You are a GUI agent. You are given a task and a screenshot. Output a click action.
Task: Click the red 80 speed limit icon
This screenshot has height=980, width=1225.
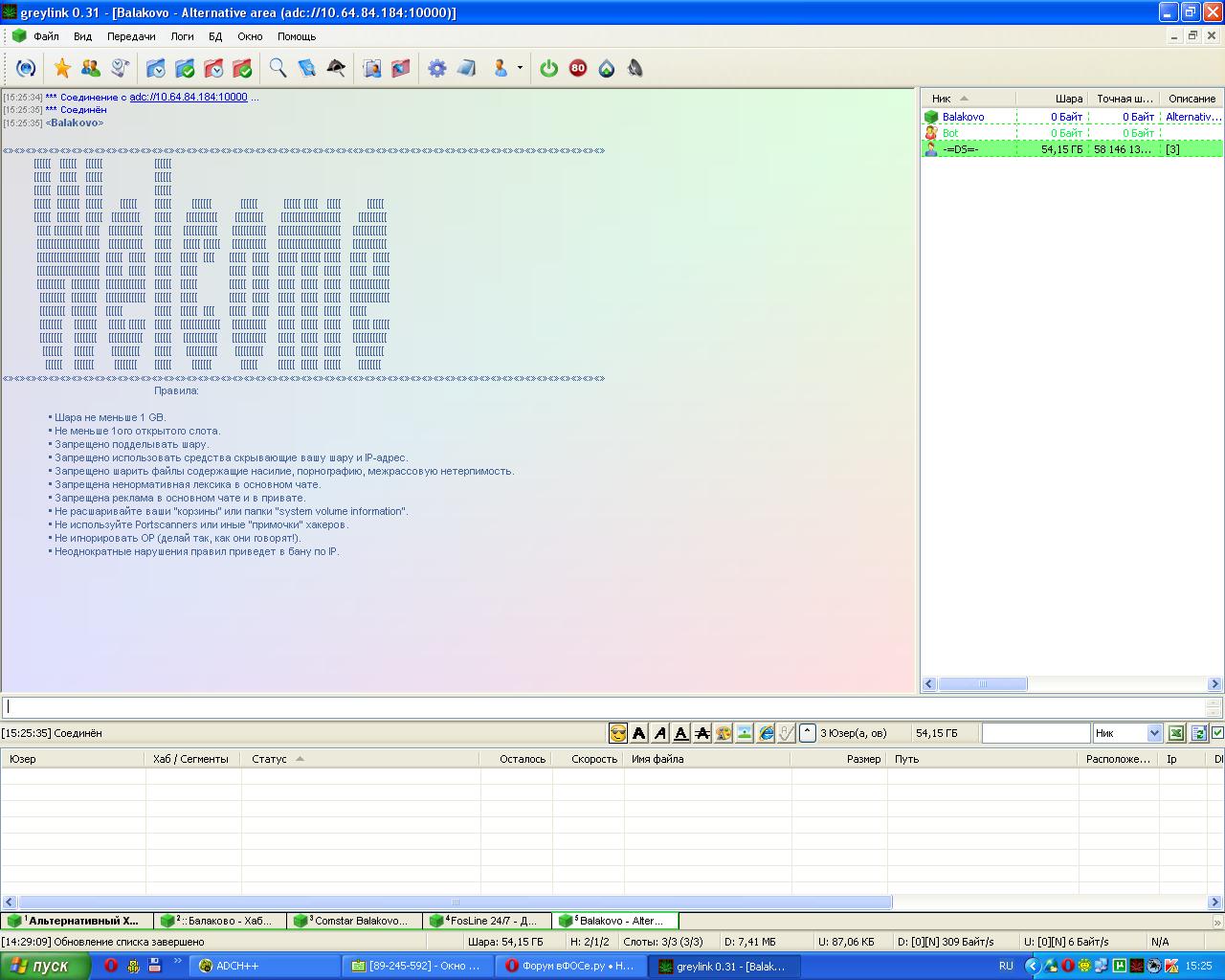577,68
